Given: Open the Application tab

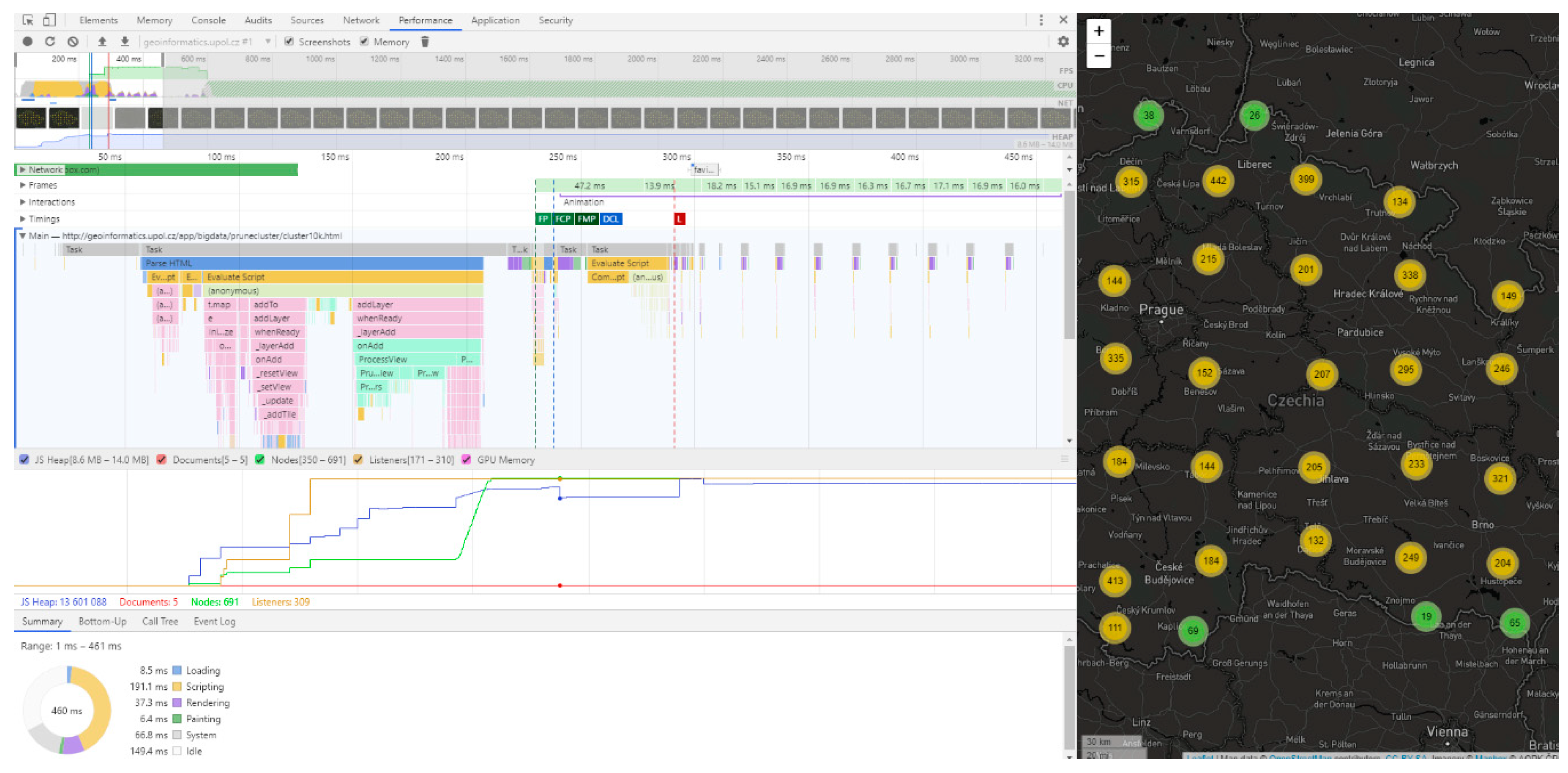Looking at the screenshot, I should pos(495,20).
